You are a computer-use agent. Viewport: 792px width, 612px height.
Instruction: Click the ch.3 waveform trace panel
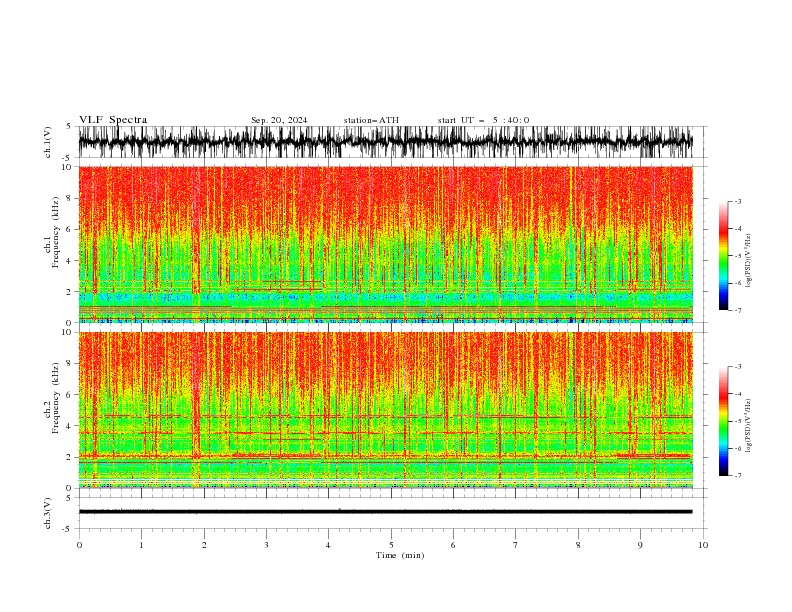[x=392, y=513]
